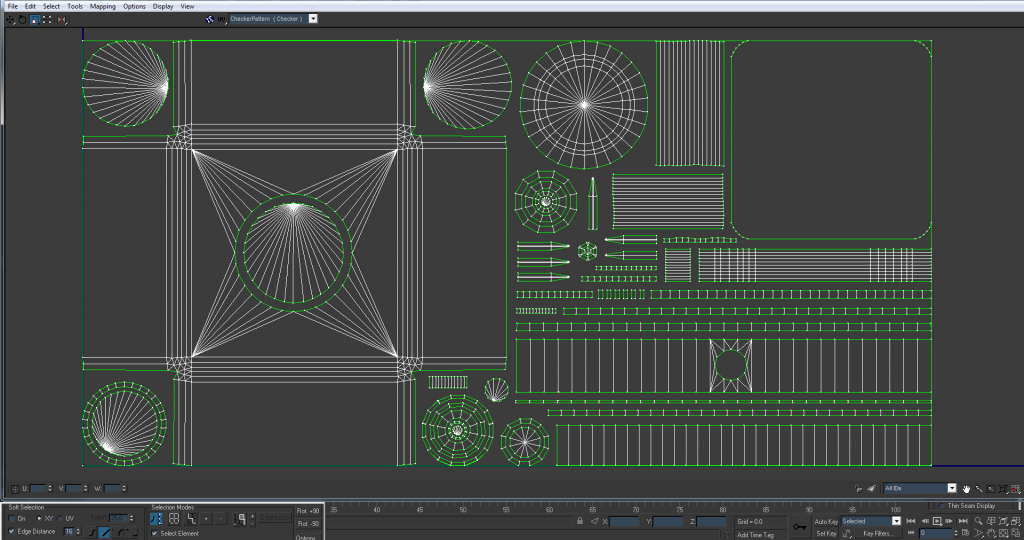Select the Move tool in the UV toolbar

10,19
